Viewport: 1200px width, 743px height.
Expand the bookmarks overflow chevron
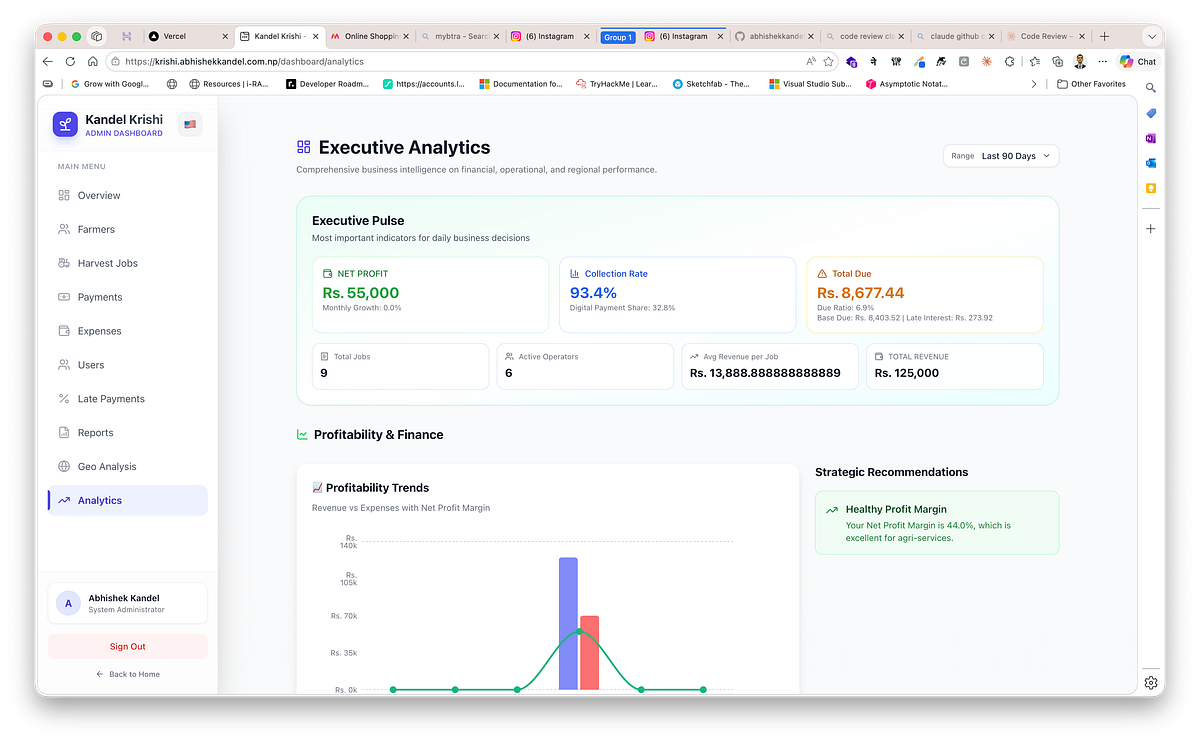(x=1034, y=84)
